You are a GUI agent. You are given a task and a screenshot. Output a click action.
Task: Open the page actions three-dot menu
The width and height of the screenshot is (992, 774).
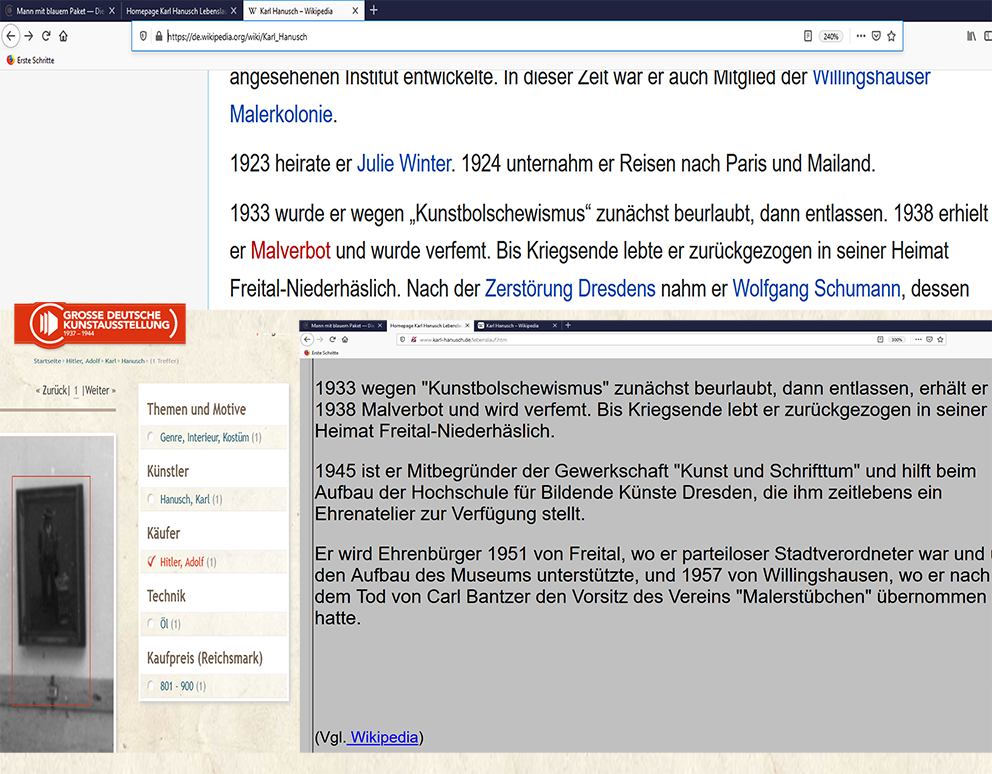click(x=860, y=36)
